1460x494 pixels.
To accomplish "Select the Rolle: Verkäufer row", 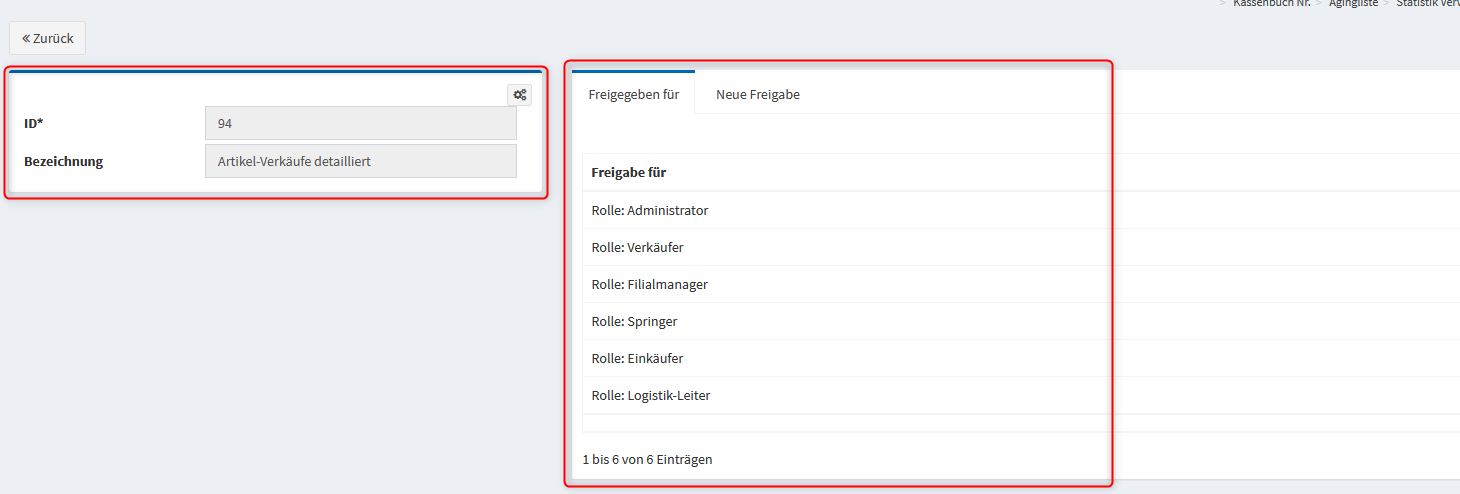I will coord(638,248).
